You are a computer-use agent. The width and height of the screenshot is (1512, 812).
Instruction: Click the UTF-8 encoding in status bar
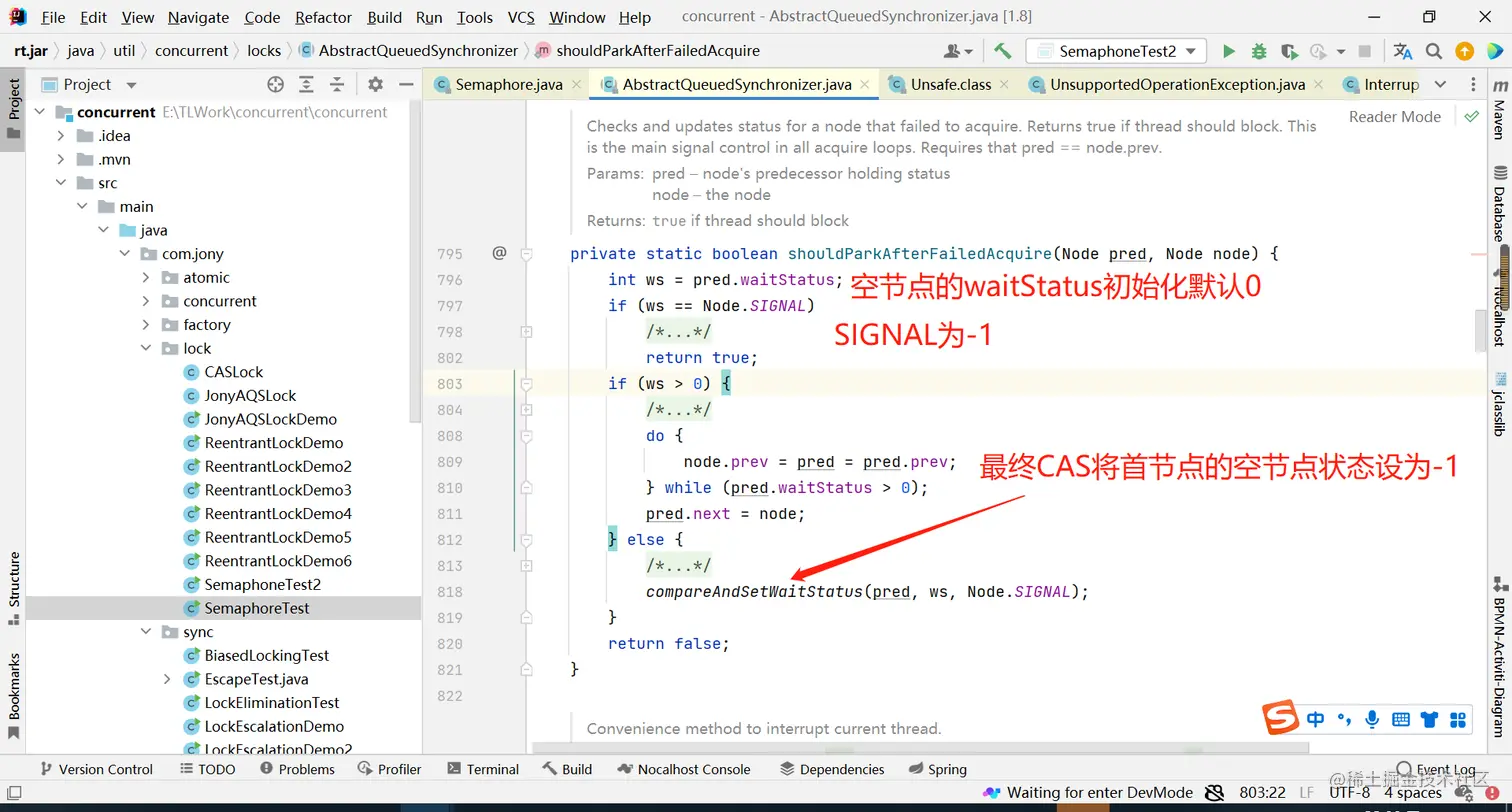click(1350, 793)
